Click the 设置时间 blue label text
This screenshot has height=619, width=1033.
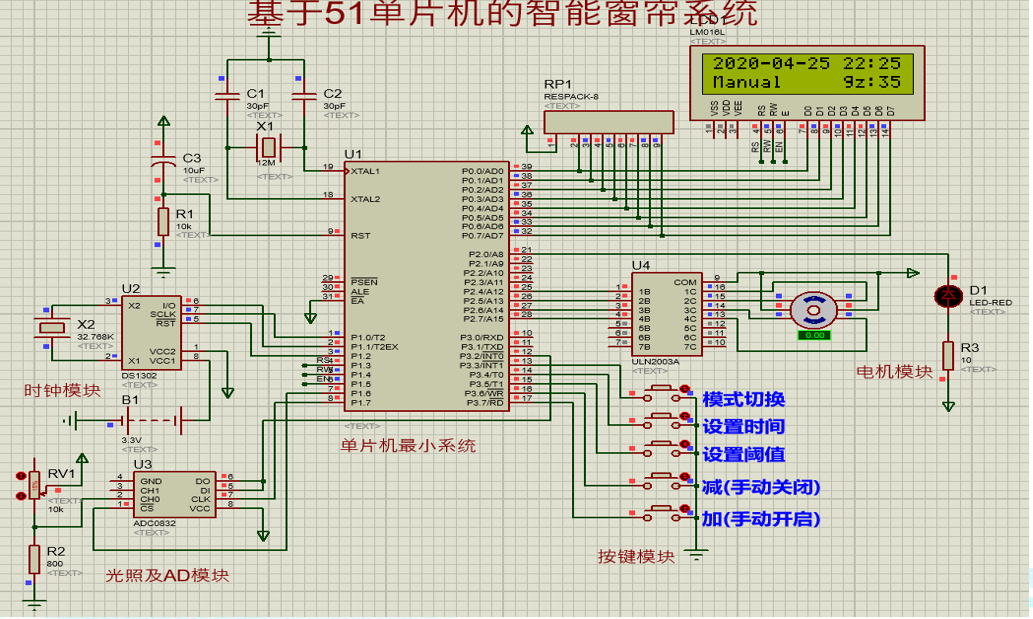click(x=743, y=427)
